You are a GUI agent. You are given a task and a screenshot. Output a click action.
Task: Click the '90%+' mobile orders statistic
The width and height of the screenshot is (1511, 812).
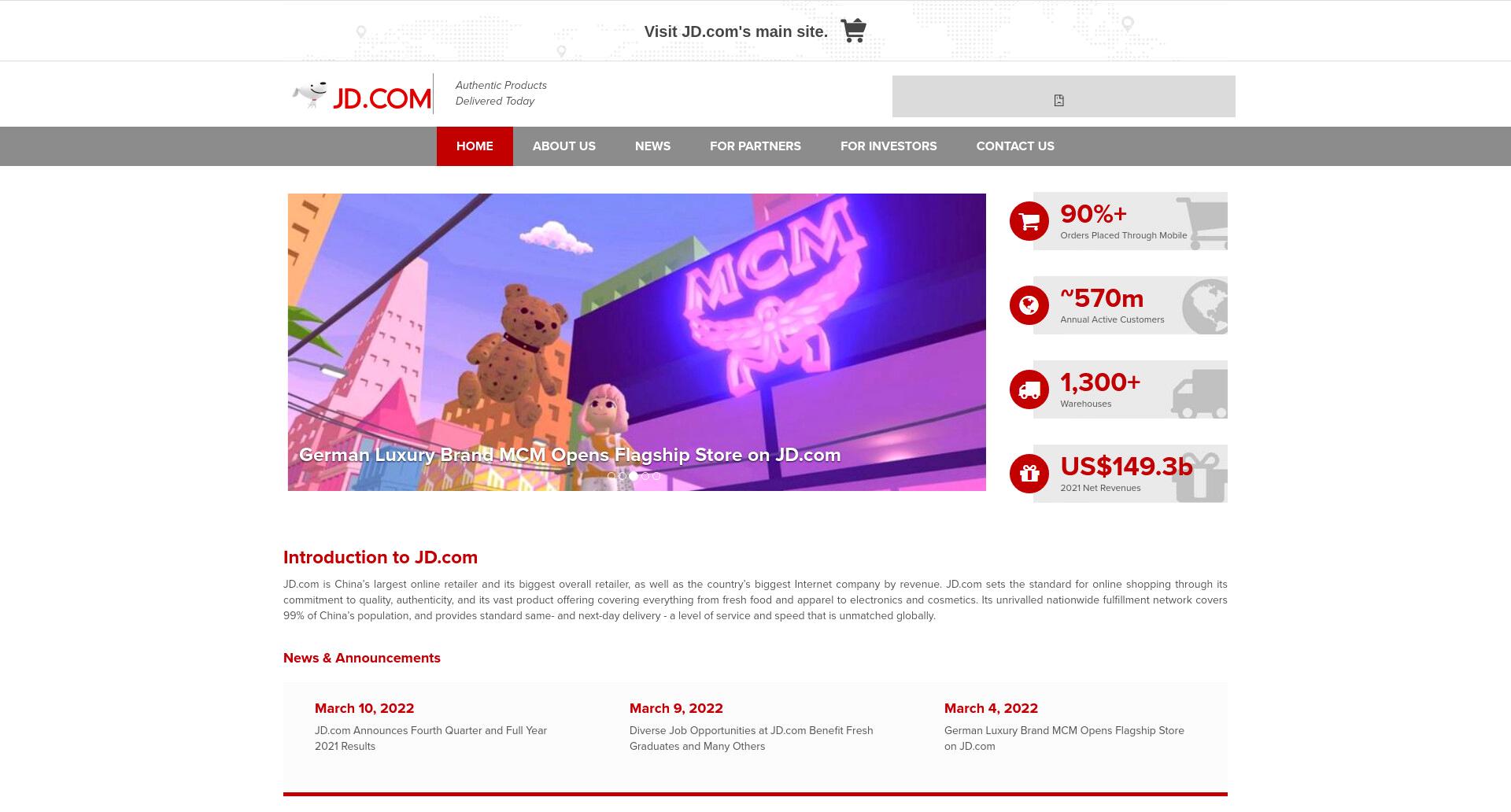coord(1093,214)
